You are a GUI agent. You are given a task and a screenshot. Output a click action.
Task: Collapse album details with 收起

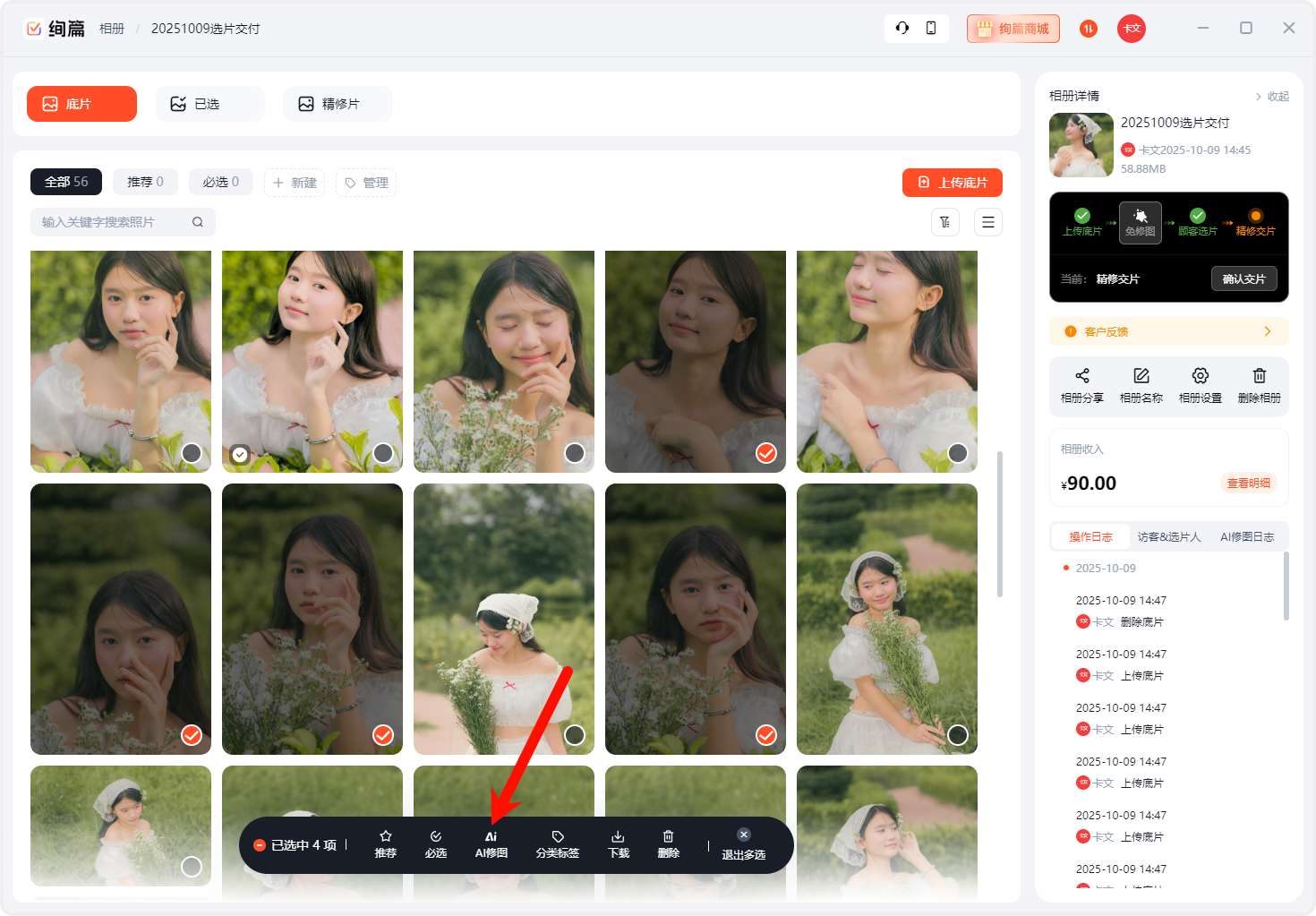click(x=1272, y=96)
